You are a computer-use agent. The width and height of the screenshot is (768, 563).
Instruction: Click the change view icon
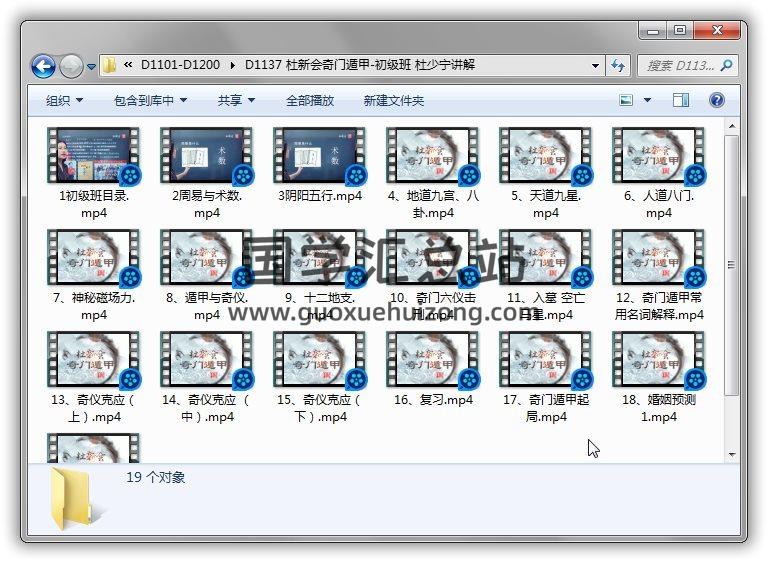point(626,100)
